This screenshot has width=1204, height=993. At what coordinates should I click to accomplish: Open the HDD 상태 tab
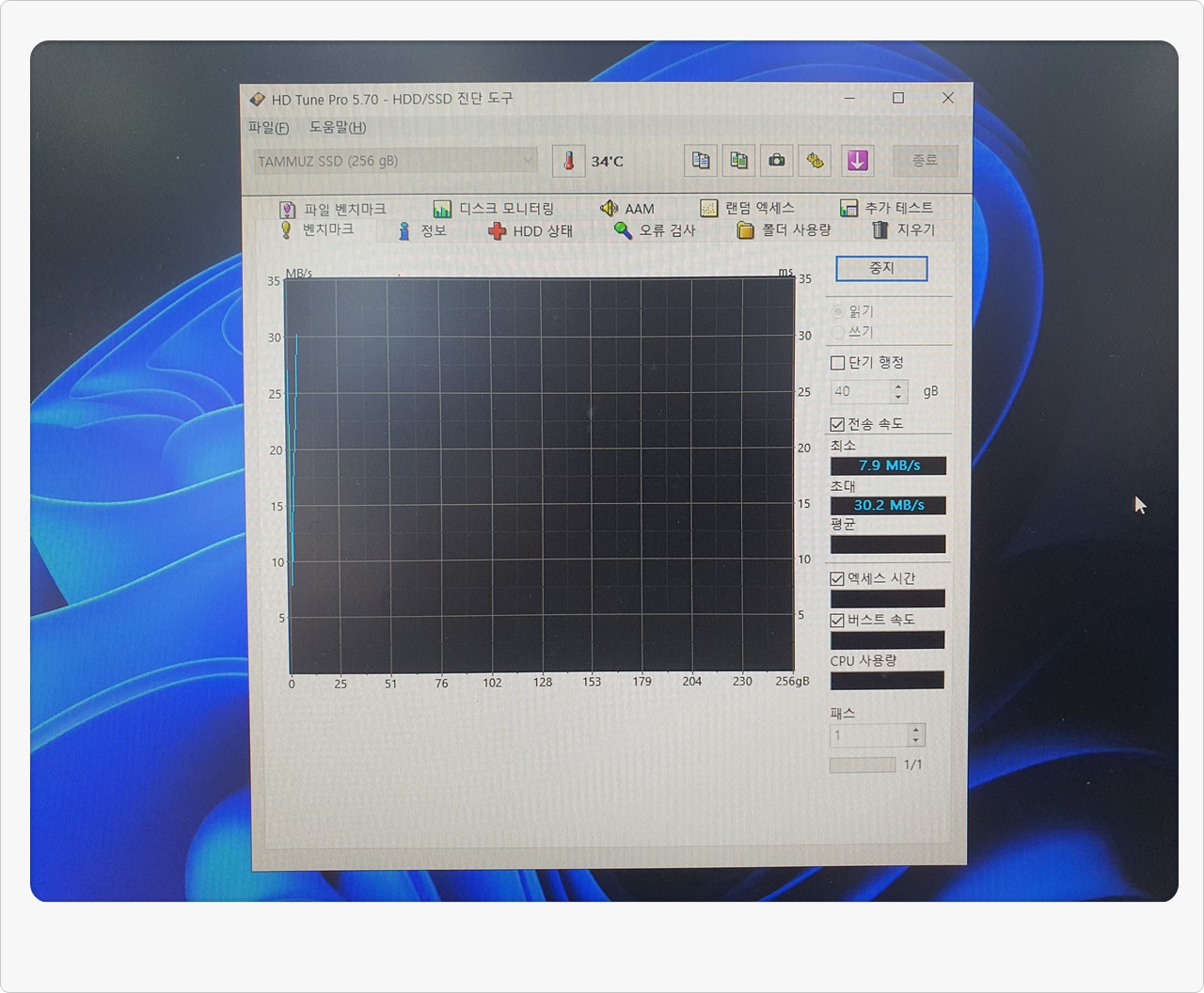click(x=531, y=231)
